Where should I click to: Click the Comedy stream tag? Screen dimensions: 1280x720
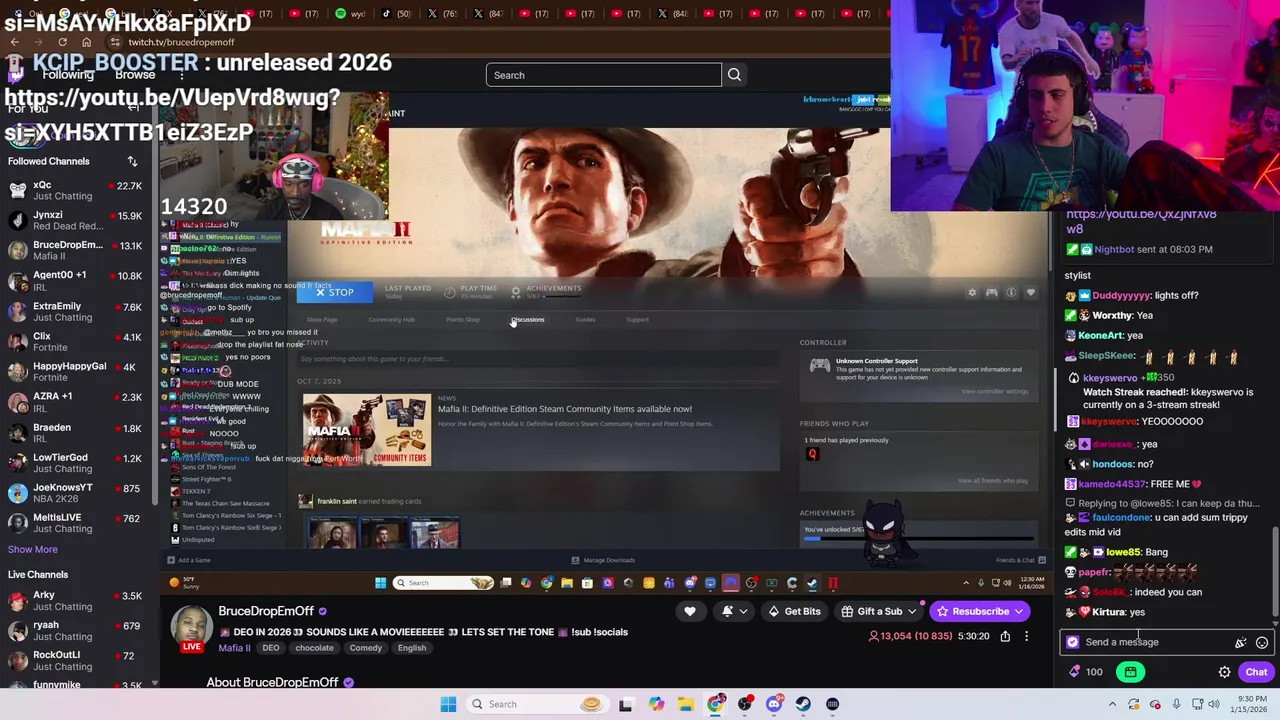[365, 648]
